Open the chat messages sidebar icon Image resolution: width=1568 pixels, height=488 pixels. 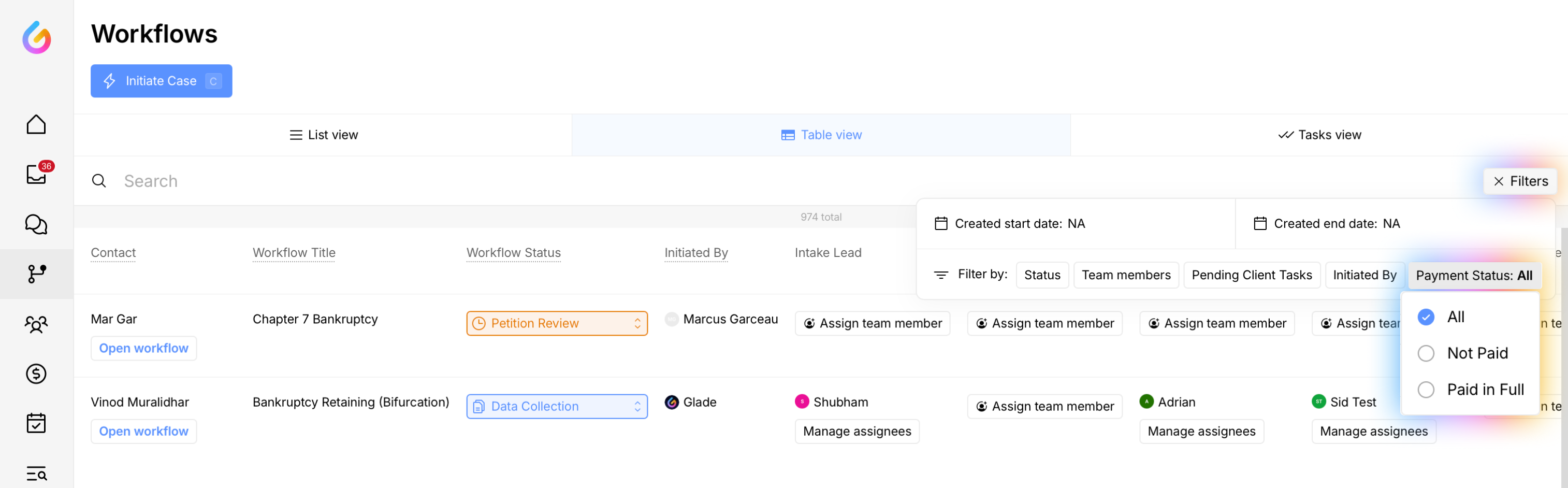coord(36,224)
